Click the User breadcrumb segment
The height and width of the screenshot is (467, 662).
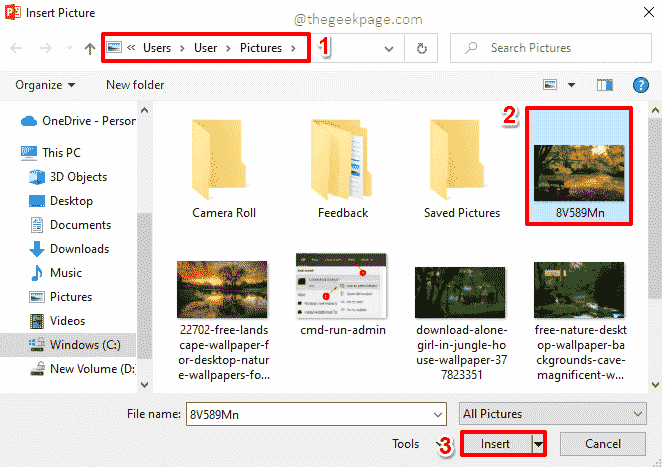(205, 48)
